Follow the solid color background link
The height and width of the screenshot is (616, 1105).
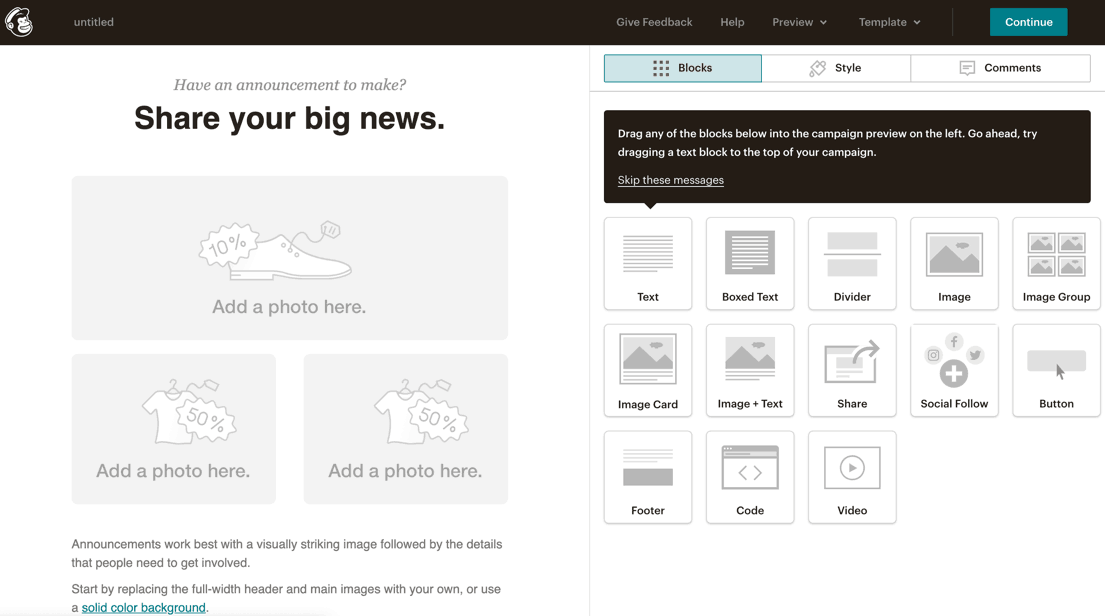(x=144, y=608)
